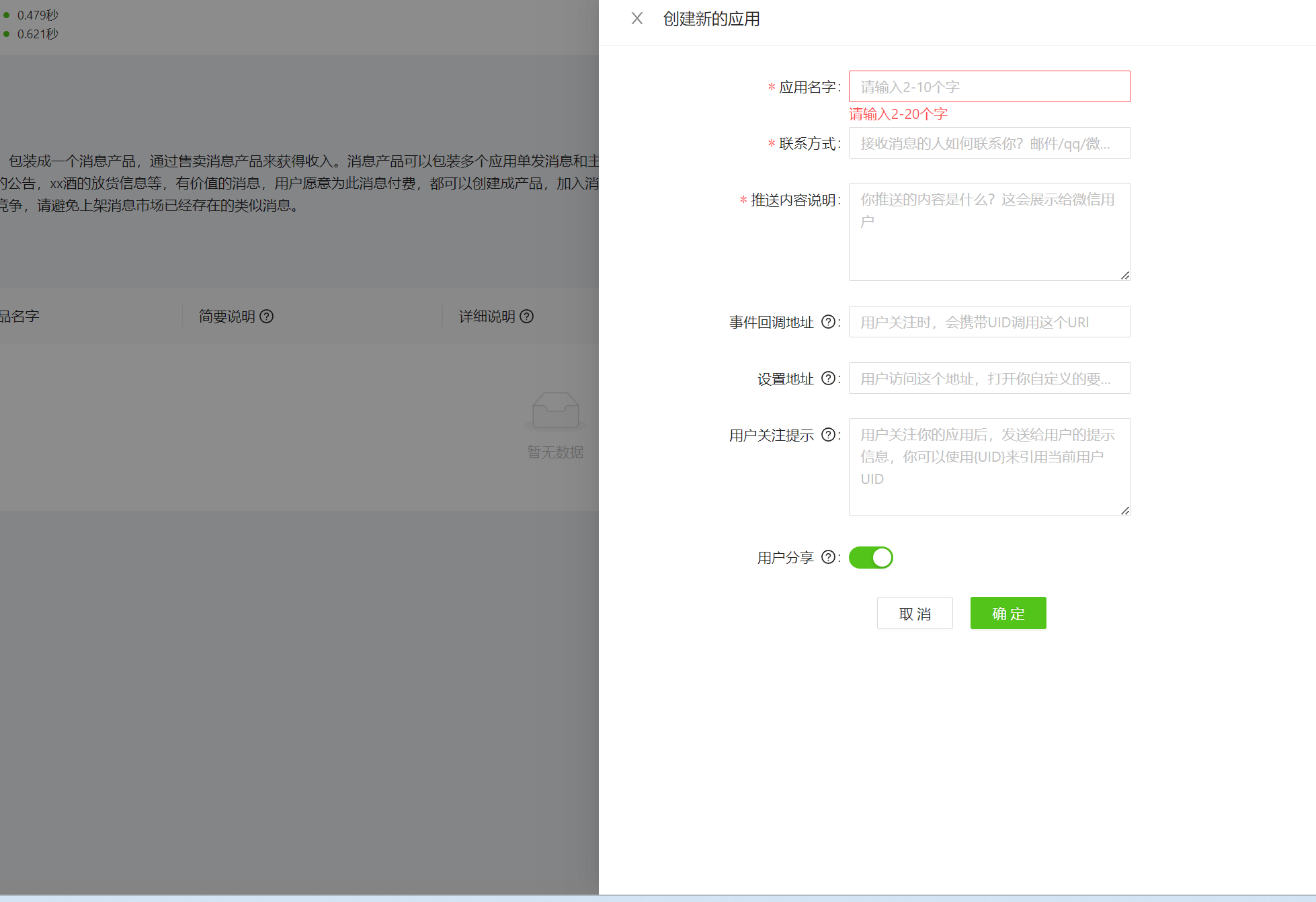Focus the 事件回调地址 input field
1316x902 pixels.
point(989,322)
